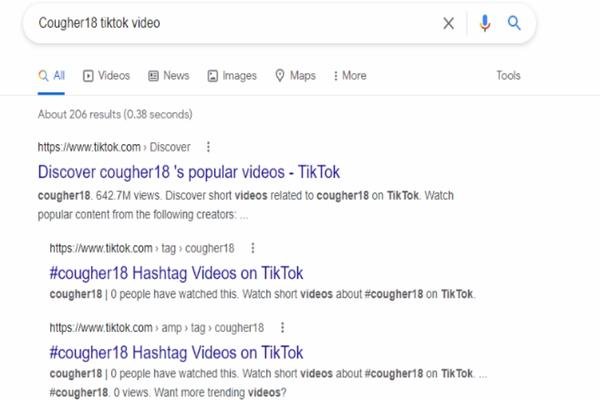Image resolution: width=600 pixels, height=400 pixels.
Task: Open the Tools options
Action: pos(508,75)
